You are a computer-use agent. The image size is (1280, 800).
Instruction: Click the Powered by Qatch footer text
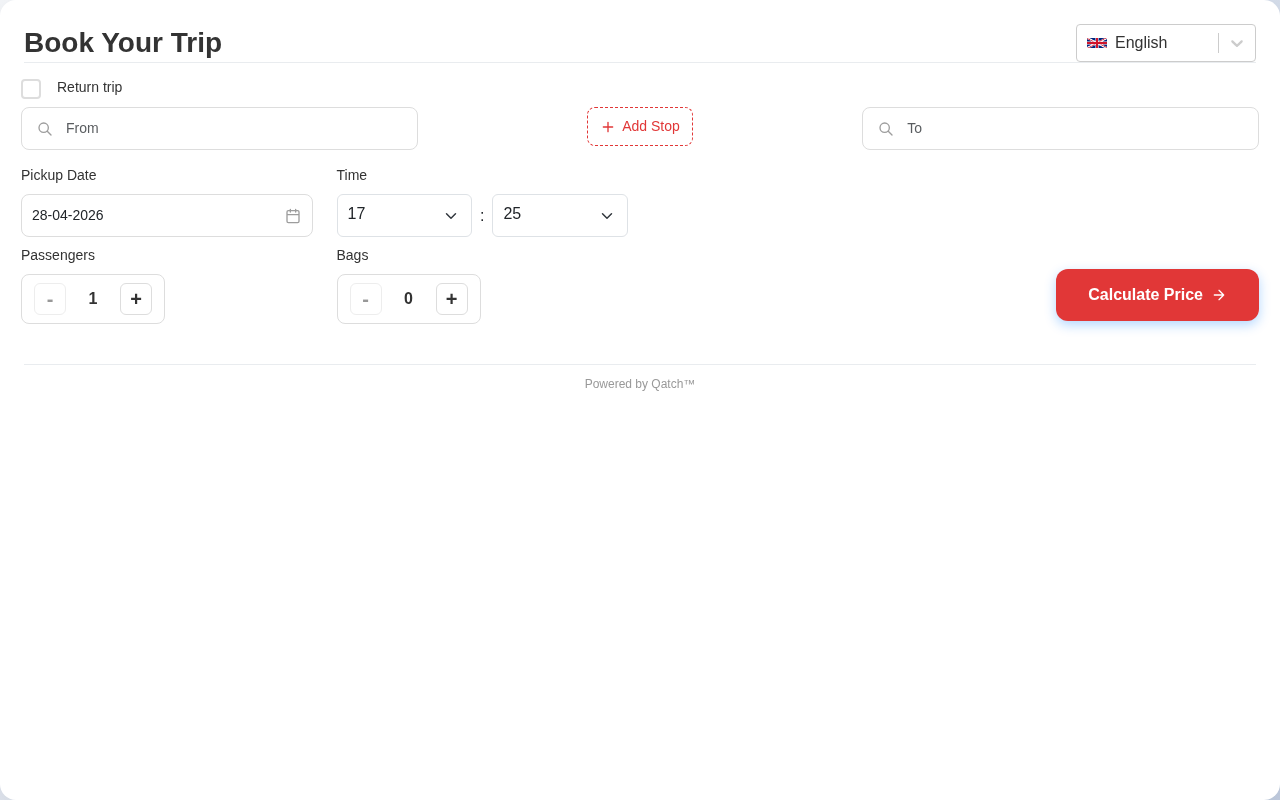[x=640, y=384]
